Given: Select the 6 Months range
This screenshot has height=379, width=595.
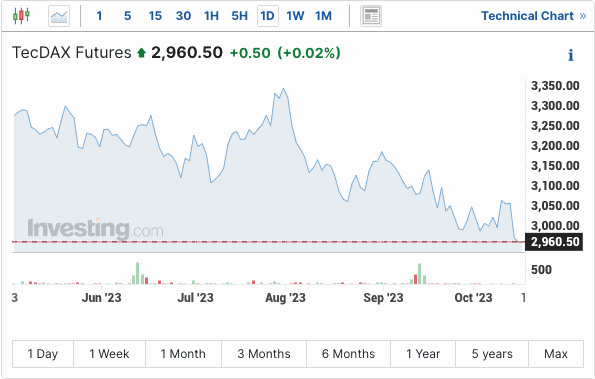Looking at the screenshot, I should (348, 354).
